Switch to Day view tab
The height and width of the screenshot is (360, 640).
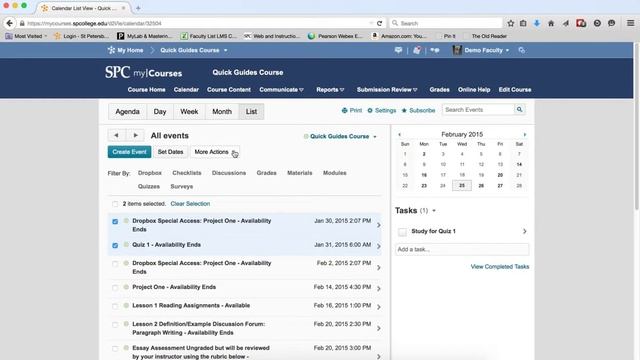pos(160,111)
